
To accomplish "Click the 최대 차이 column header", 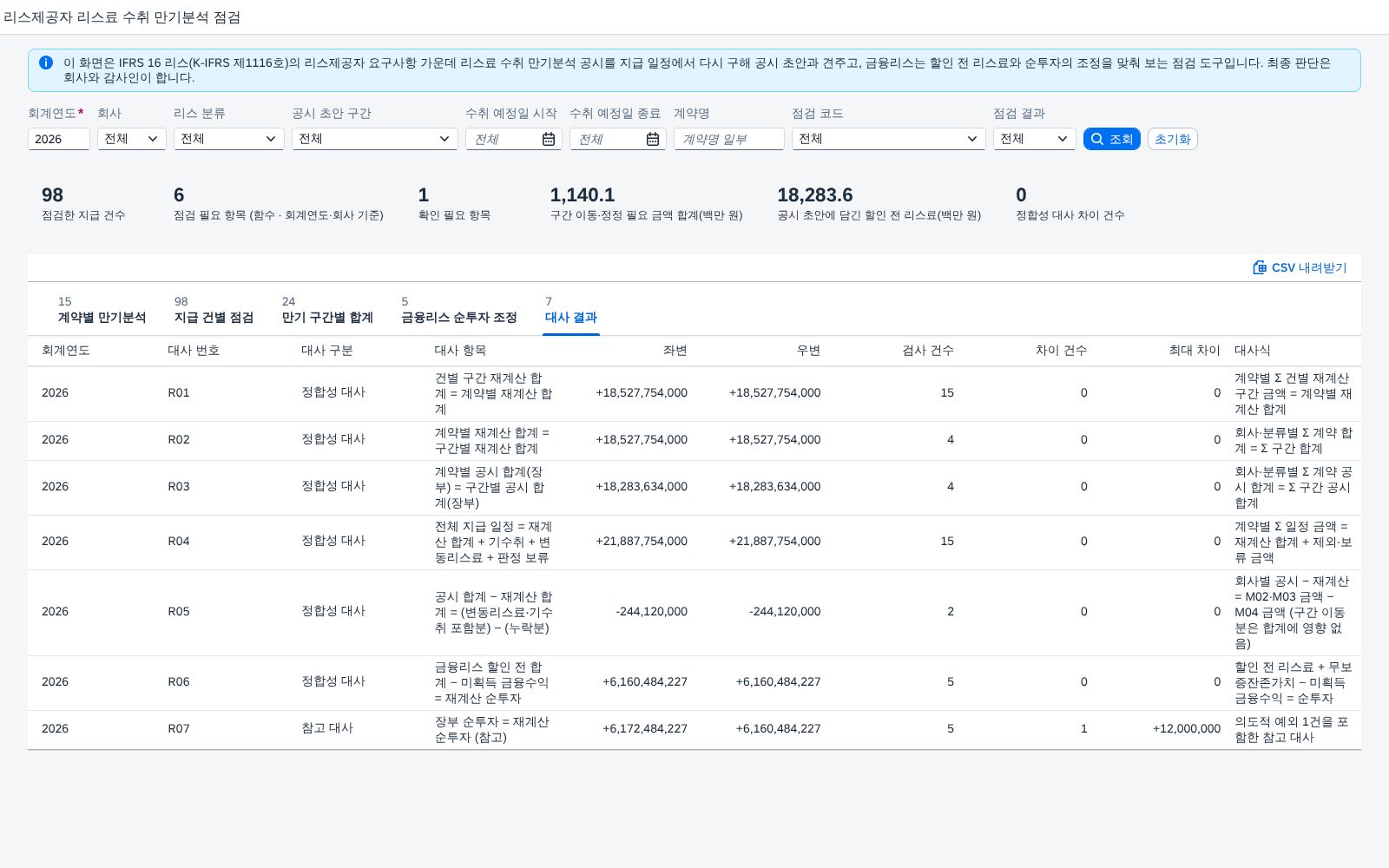I will click(1195, 351).
